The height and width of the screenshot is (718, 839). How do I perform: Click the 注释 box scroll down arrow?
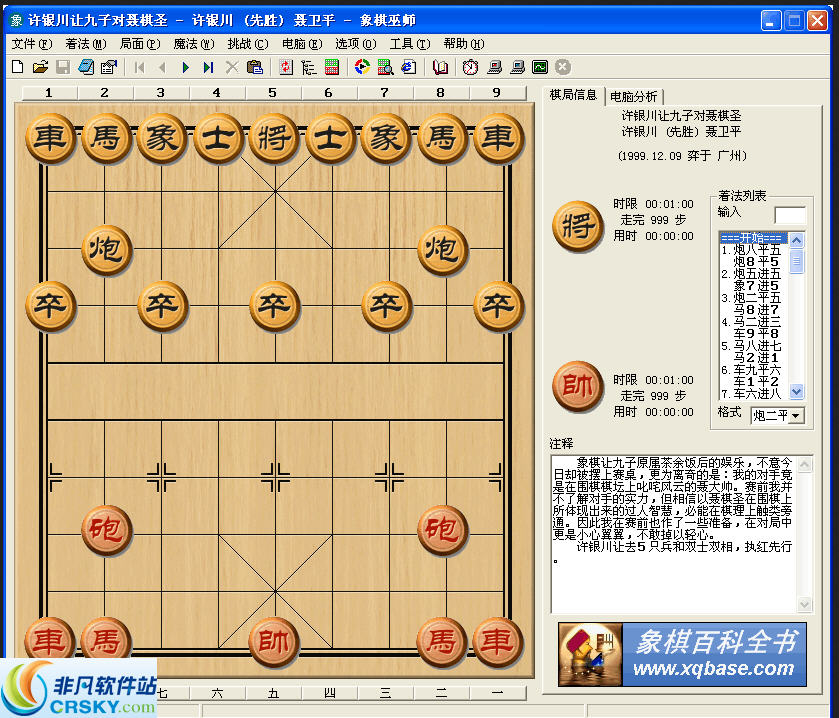pyautogui.click(x=804, y=604)
